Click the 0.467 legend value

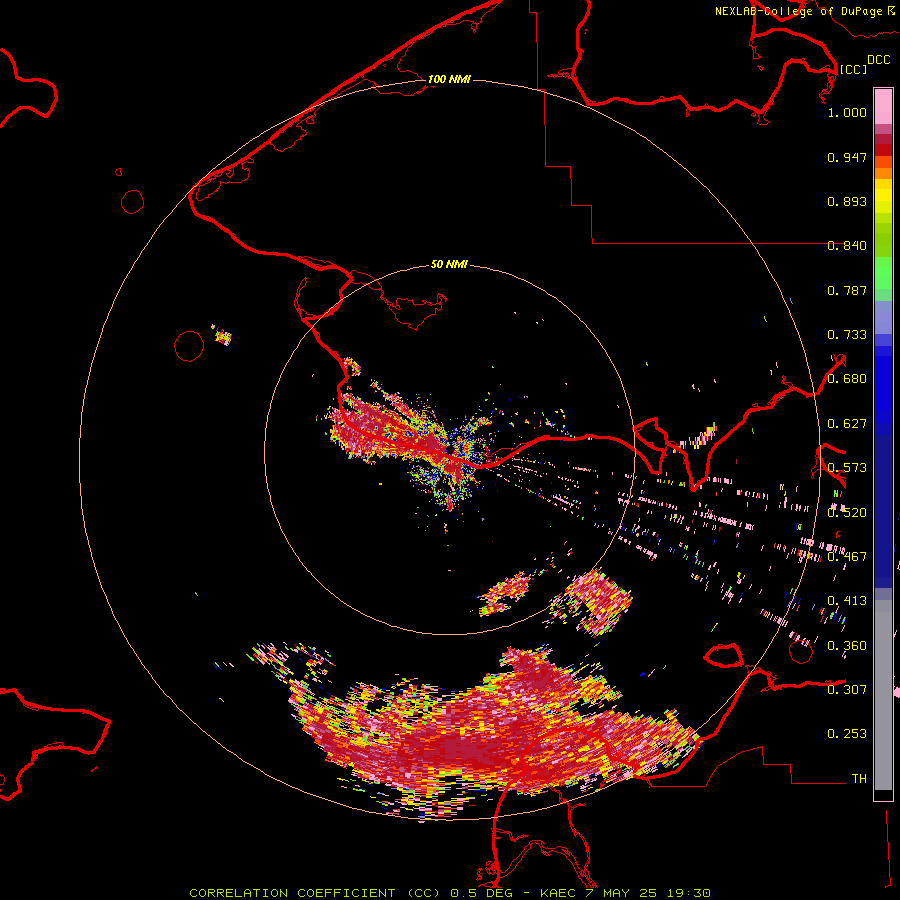pos(847,557)
